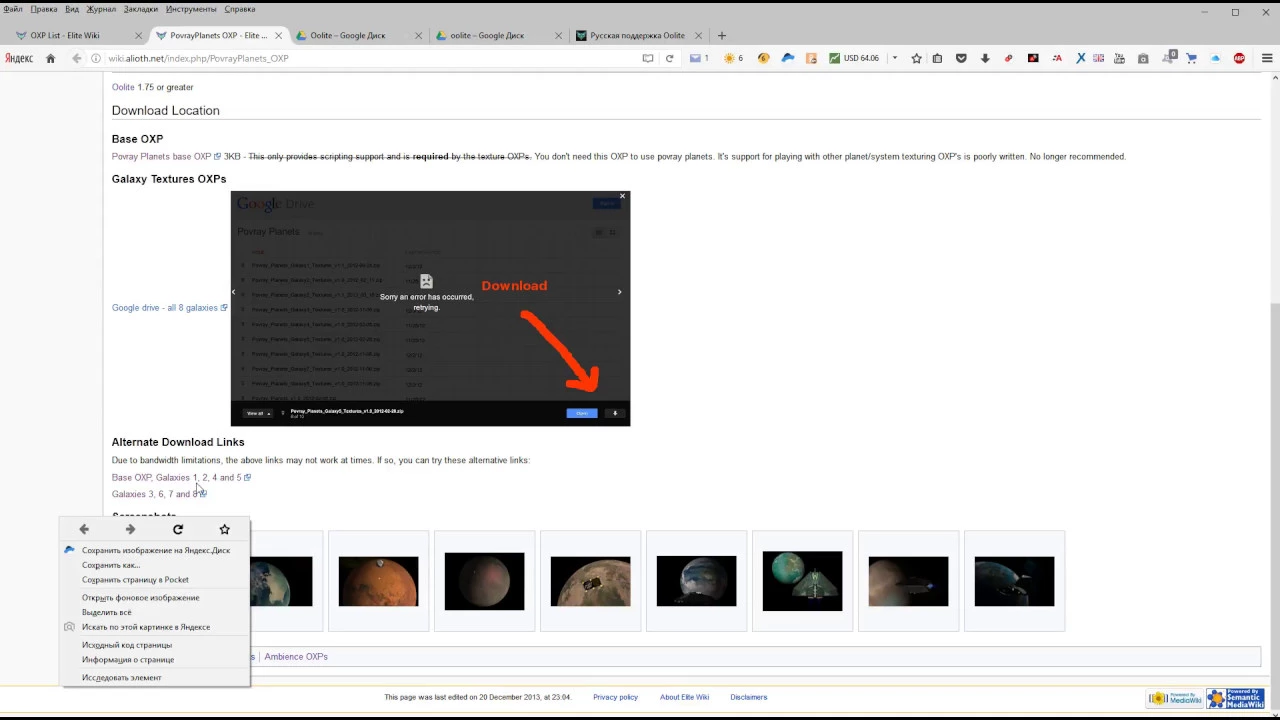Open the Файл menu
Viewport: 1280px width, 720px height.
[x=13, y=9]
